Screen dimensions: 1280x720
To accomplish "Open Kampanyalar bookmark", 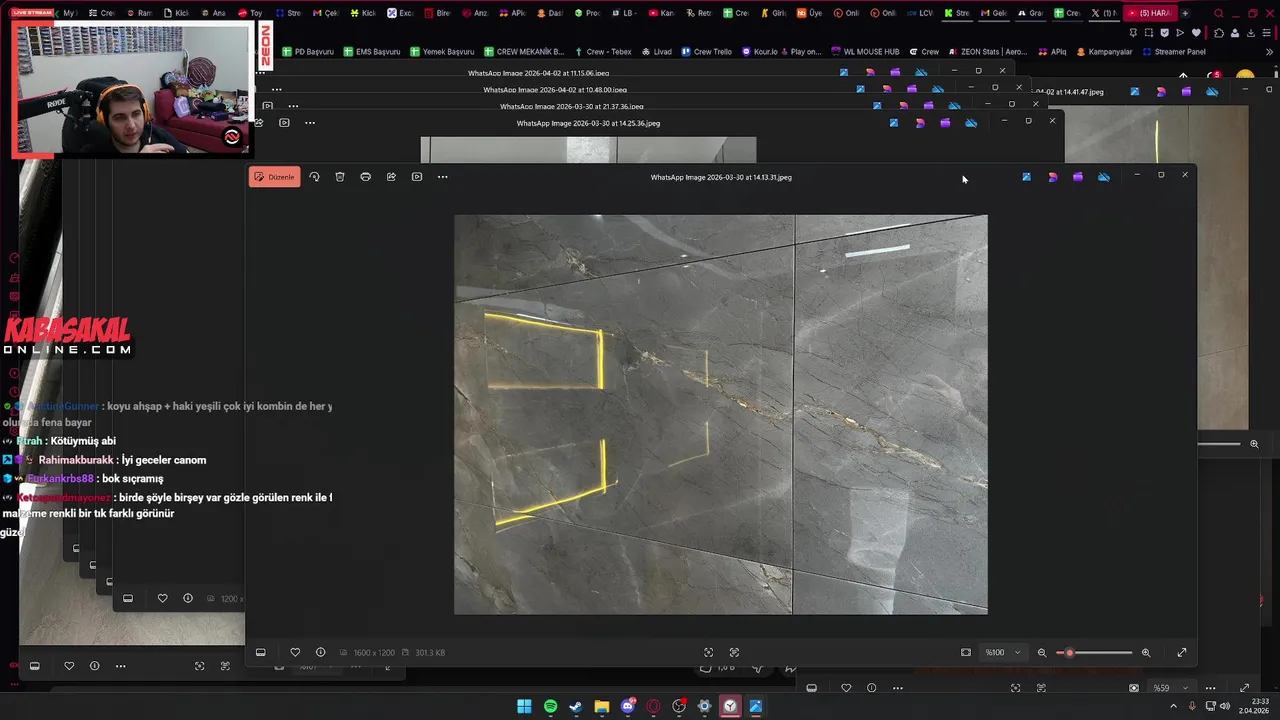I will [x=1104, y=51].
